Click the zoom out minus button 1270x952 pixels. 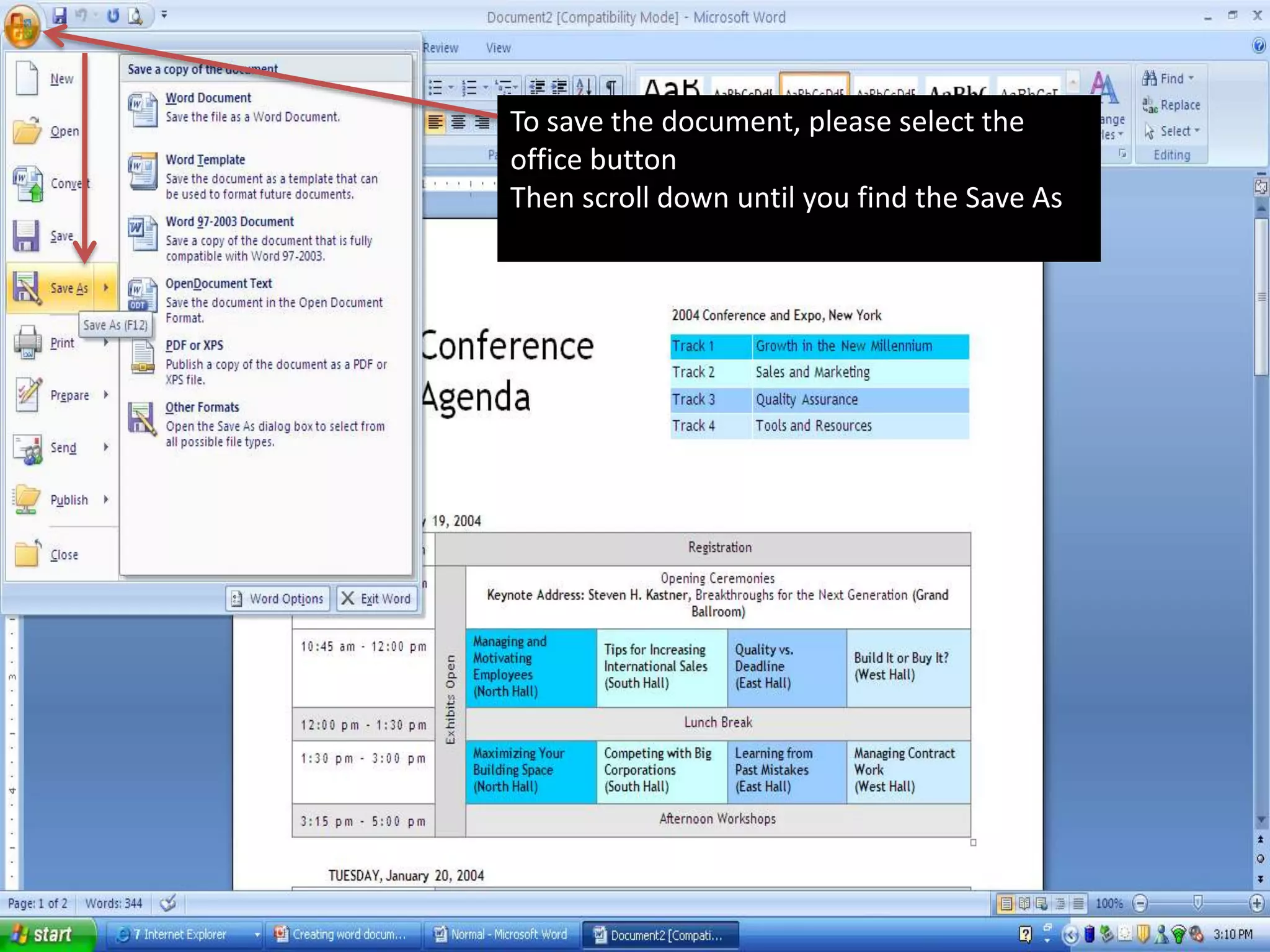(x=1140, y=904)
